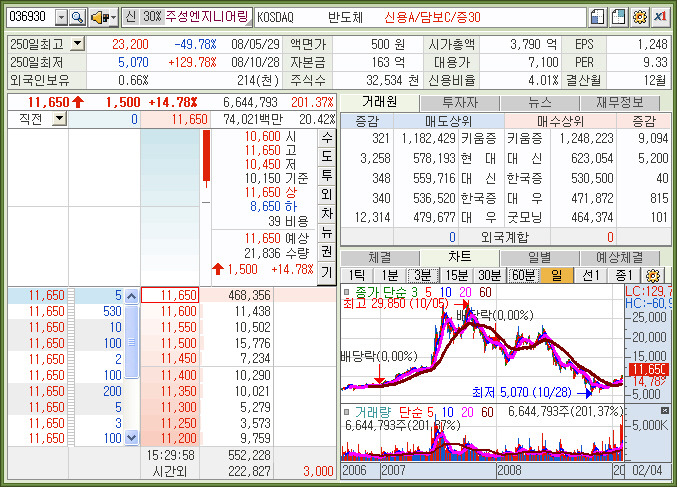Click the stock search magnifier icon
The width and height of the screenshot is (677, 487).
coord(78,17)
